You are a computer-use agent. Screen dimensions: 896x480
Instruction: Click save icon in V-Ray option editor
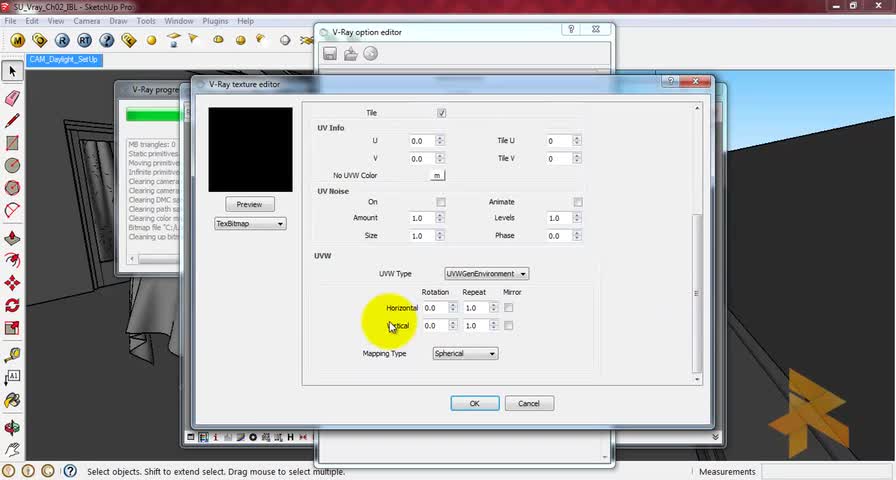(x=330, y=54)
